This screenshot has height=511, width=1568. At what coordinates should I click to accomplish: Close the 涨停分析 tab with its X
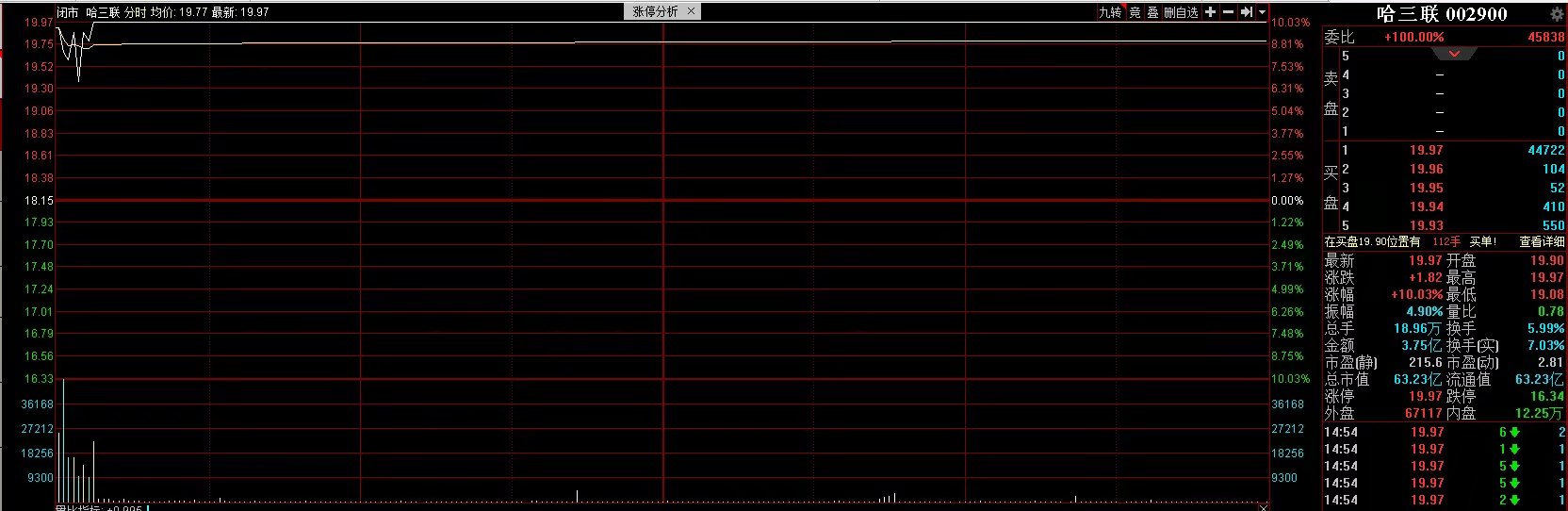pos(691,11)
